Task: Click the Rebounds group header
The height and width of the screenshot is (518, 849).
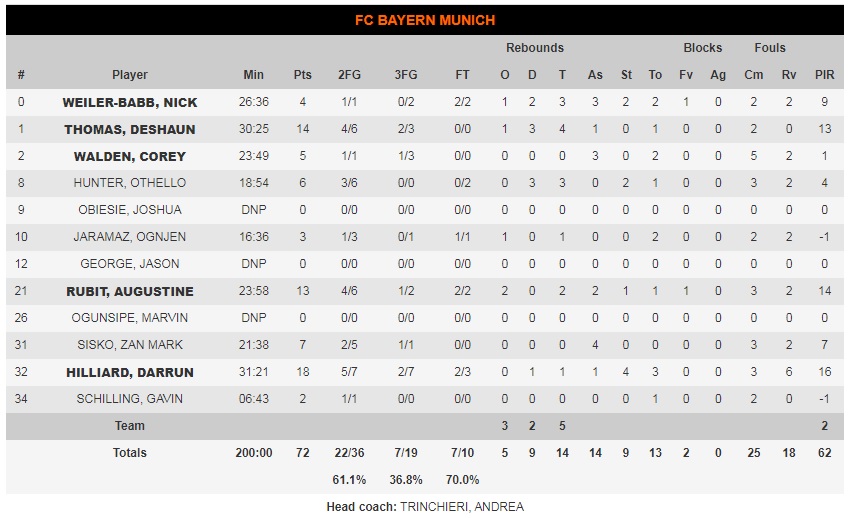Action: tap(535, 48)
